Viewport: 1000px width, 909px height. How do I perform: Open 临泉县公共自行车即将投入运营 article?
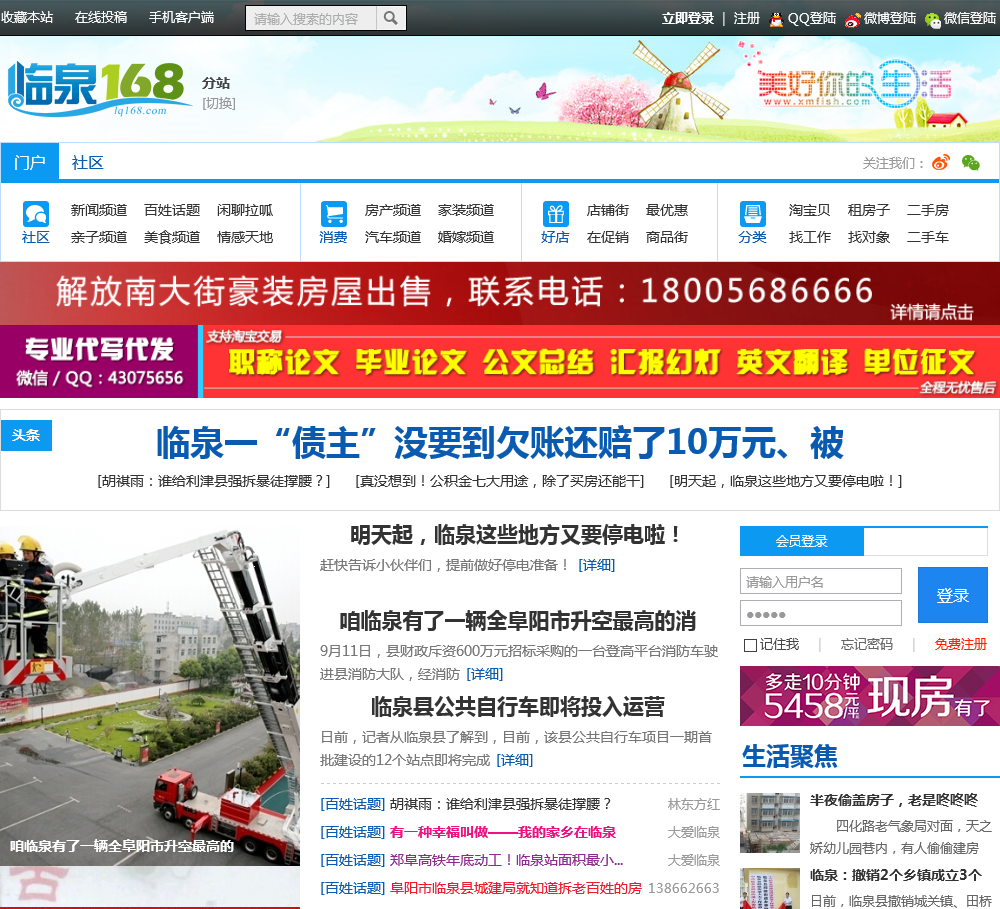(518, 707)
